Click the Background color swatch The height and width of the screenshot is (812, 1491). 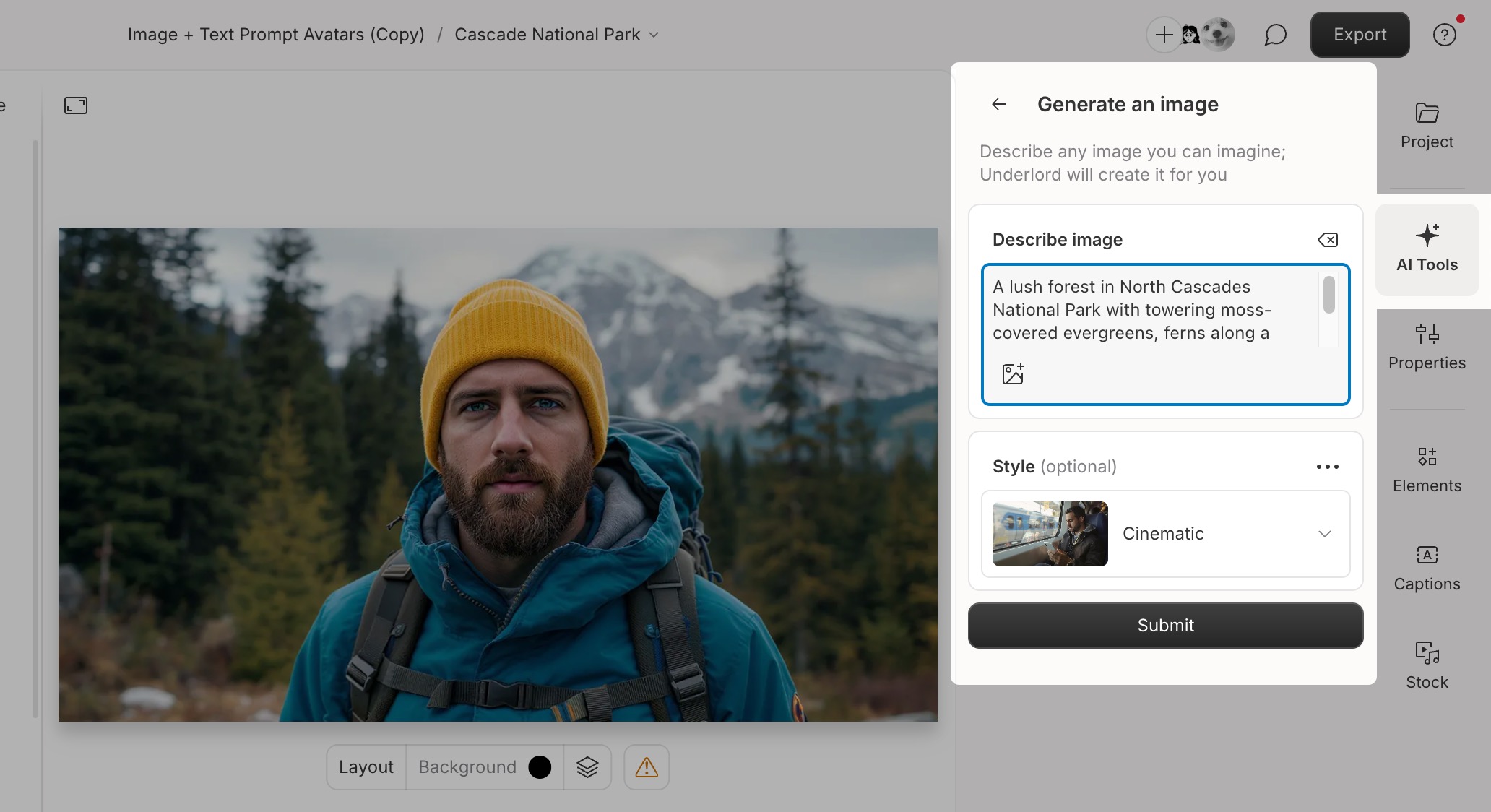tap(539, 767)
